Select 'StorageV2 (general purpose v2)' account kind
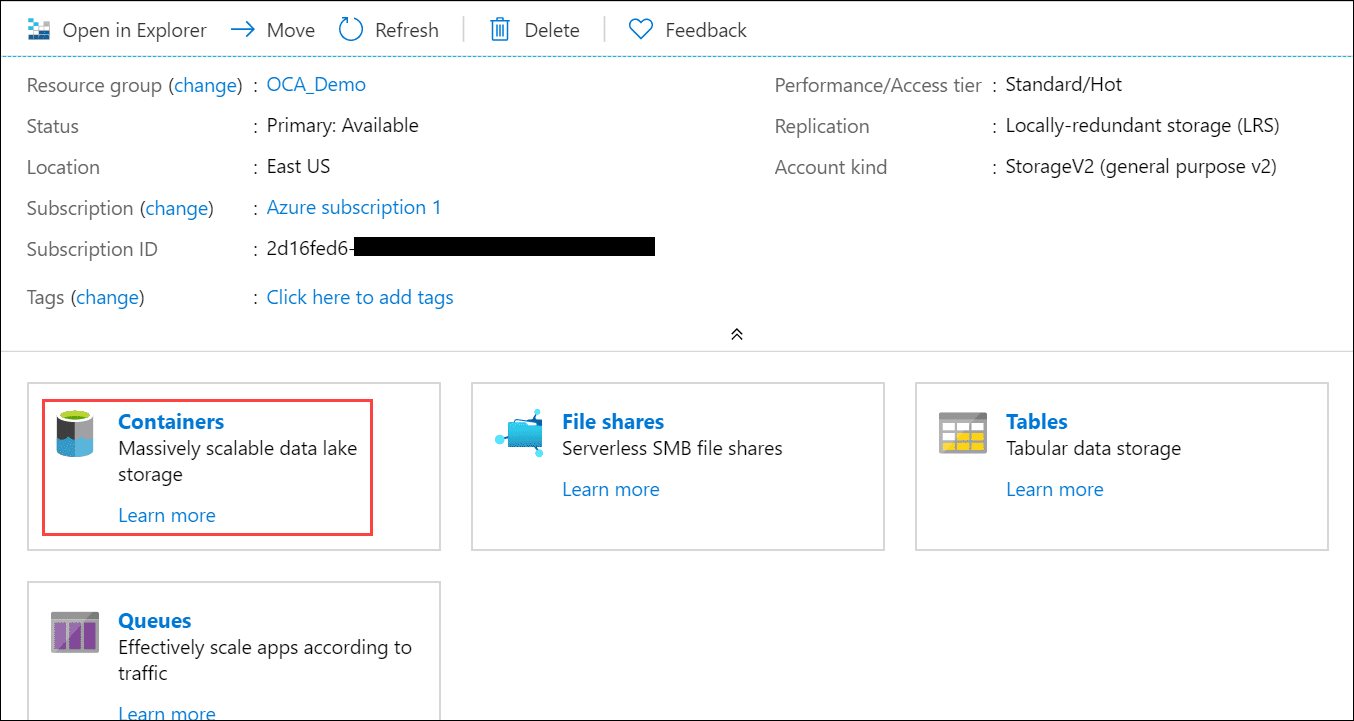 [x=1141, y=167]
